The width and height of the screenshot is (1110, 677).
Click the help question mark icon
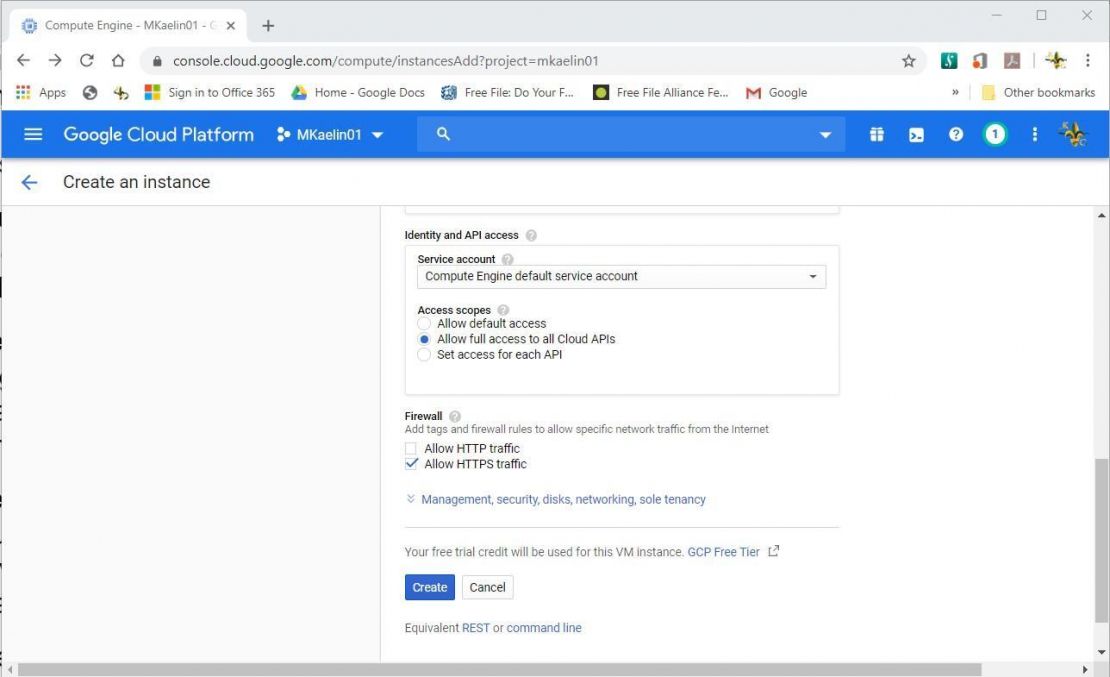click(x=956, y=134)
